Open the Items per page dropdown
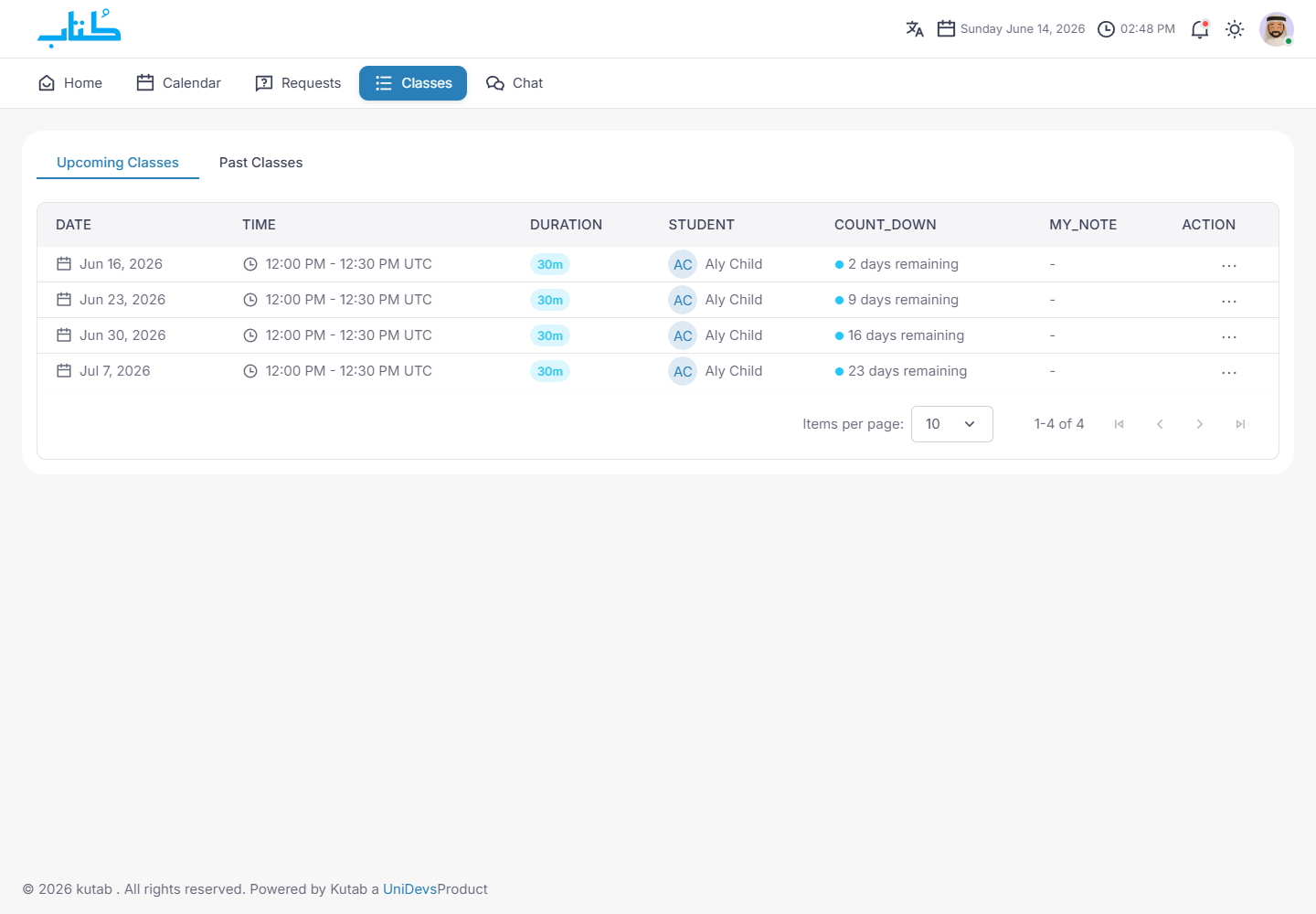1316x914 pixels. (x=951, y=424)
